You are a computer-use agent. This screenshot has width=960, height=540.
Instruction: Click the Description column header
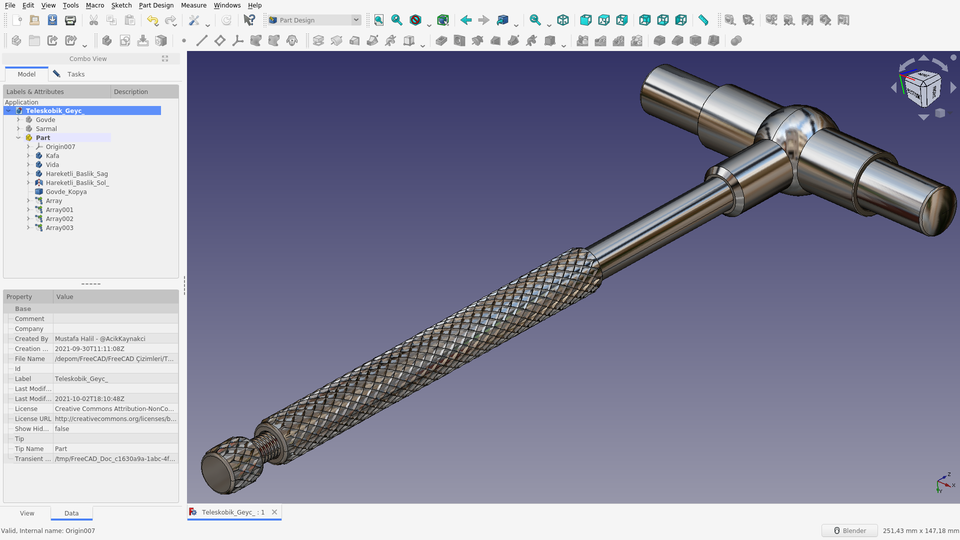point(144,92)
